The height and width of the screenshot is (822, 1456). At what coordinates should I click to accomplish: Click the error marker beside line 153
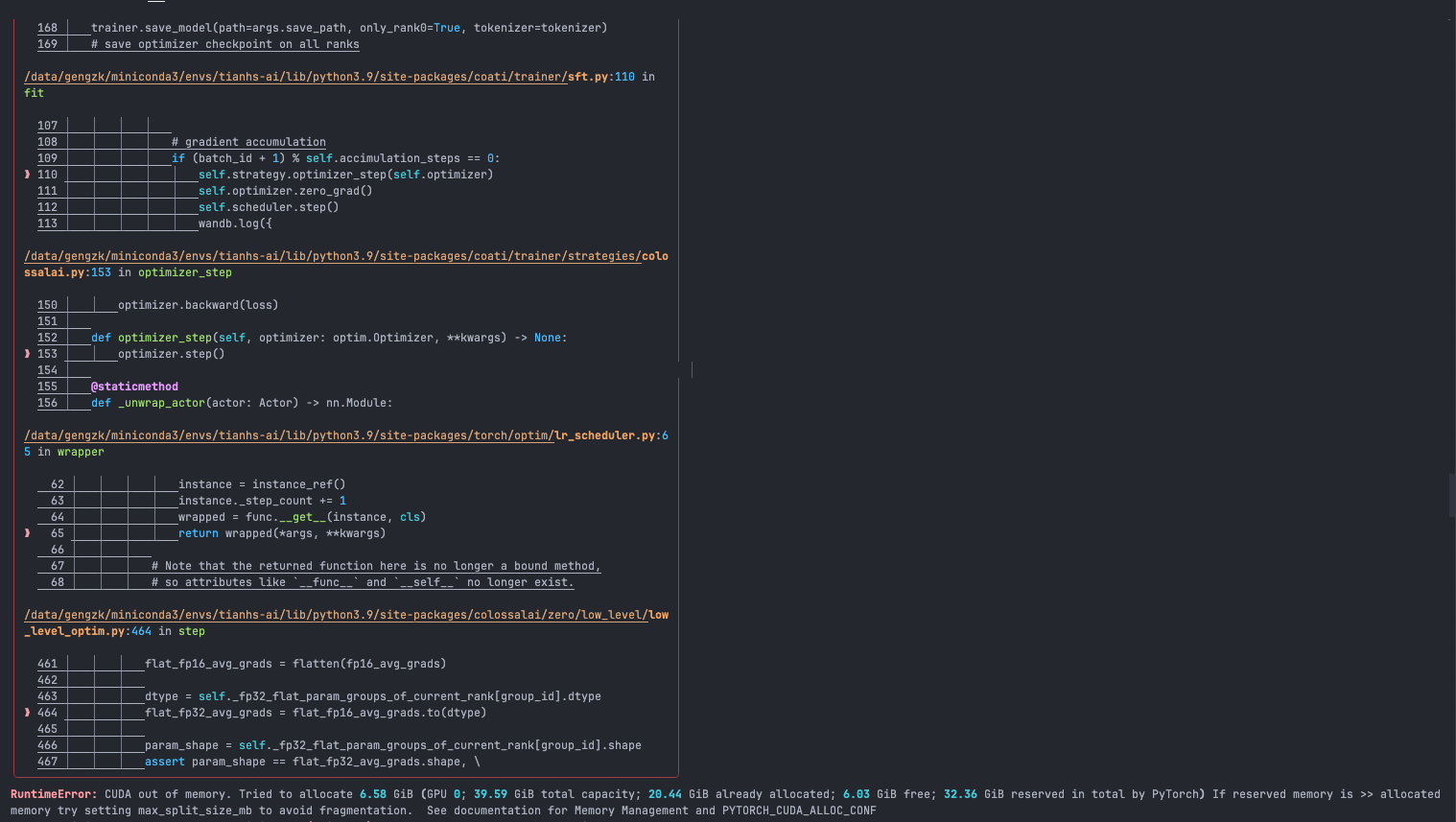point(27,354)
